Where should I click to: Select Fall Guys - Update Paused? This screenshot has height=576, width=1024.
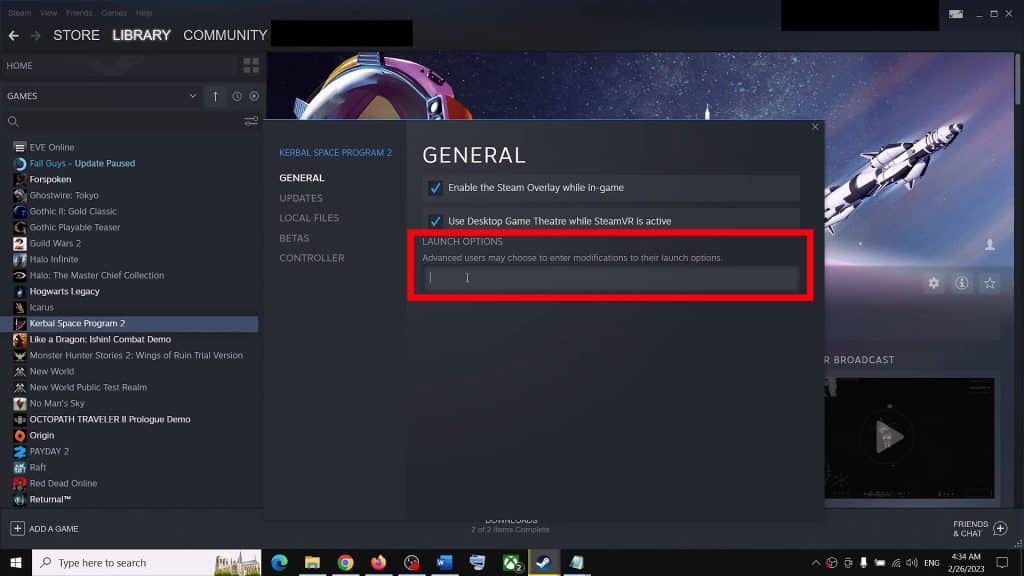click(82, 163)
